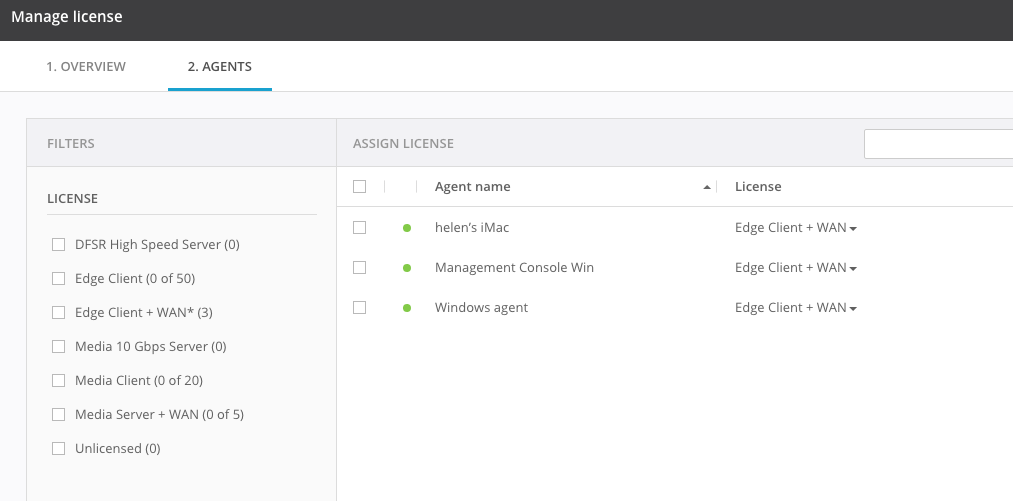The height and width of the screenshot is (501, 1013).
Task: Check the select-all agents checkbox in header
Action: (x=360, y=186)
